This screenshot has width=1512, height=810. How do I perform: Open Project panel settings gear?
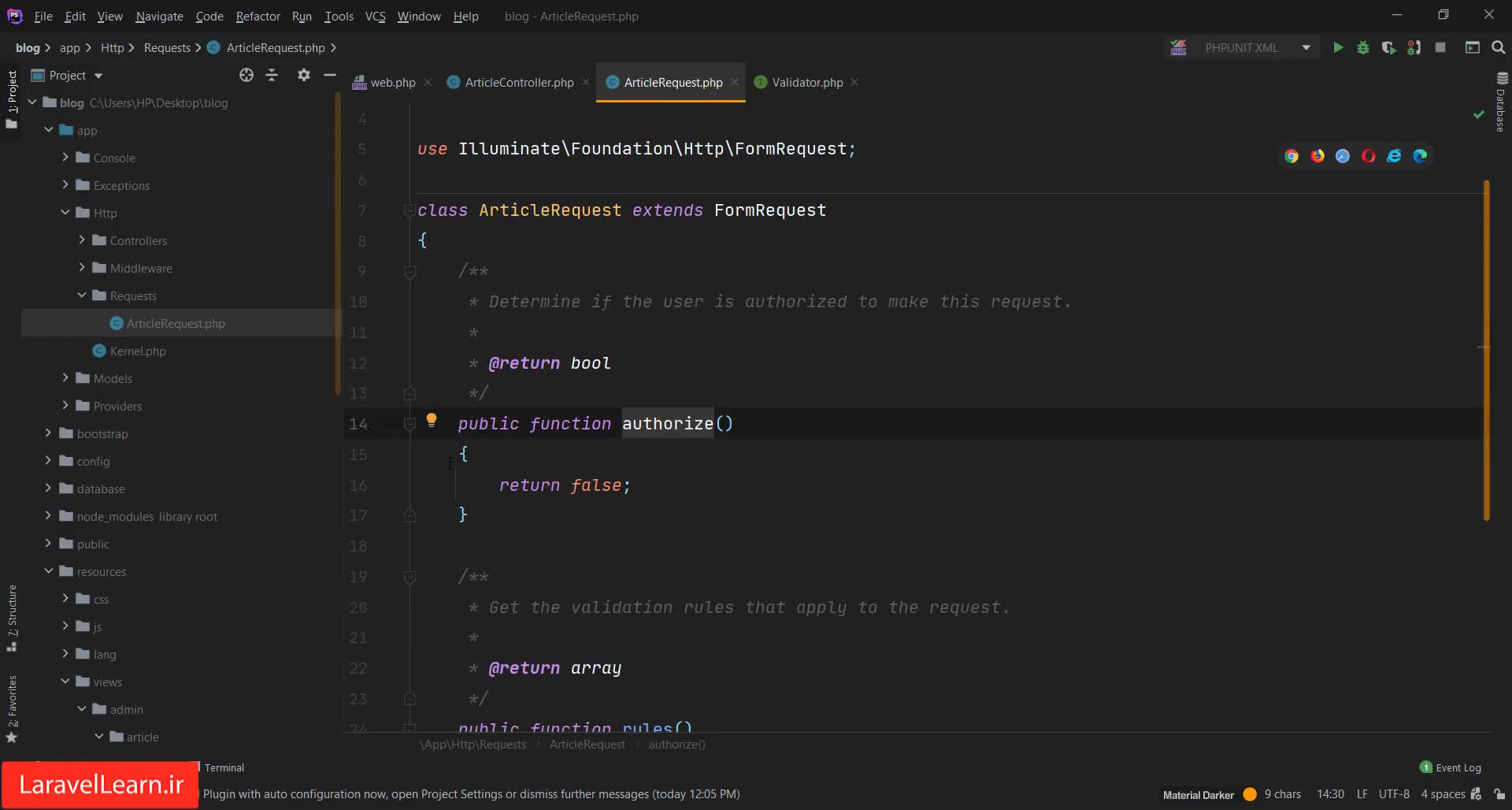pyautogui.click(x=303, y=75)
